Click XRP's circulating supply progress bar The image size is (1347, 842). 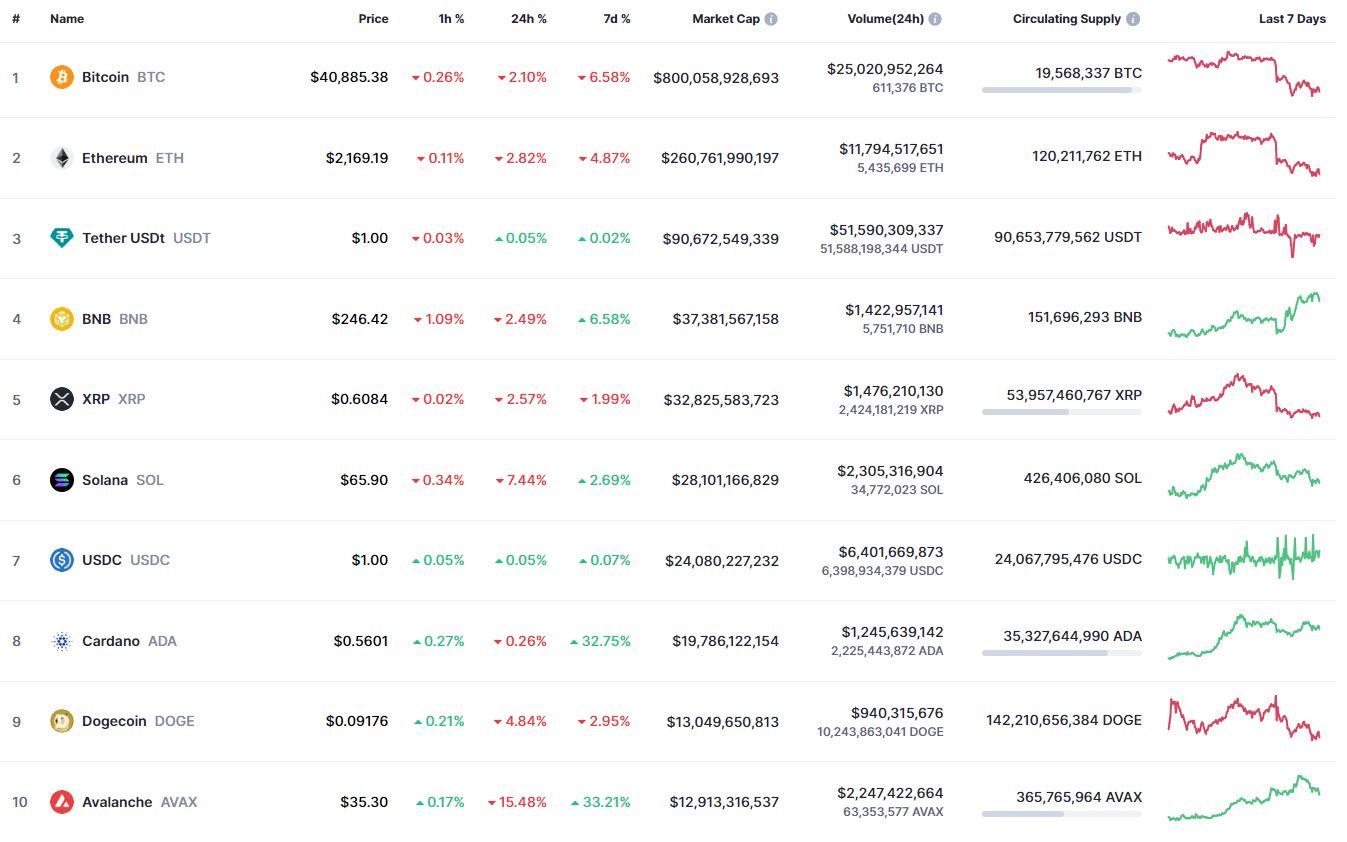1062,412
